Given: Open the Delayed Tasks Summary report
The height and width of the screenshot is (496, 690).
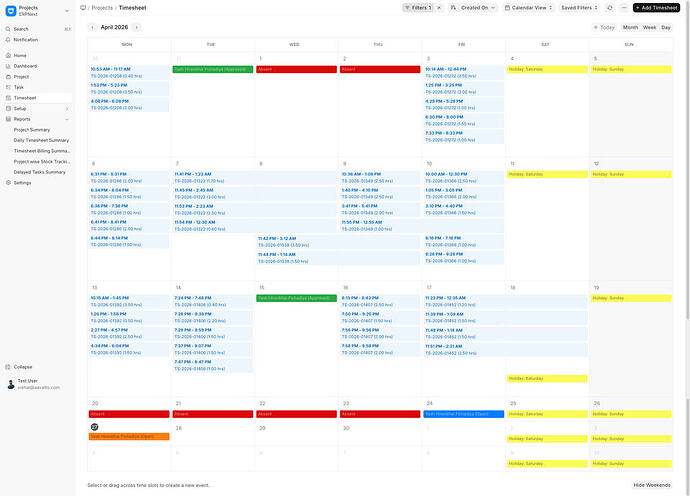Looking at the screenshot, I should tap(40, 172).
